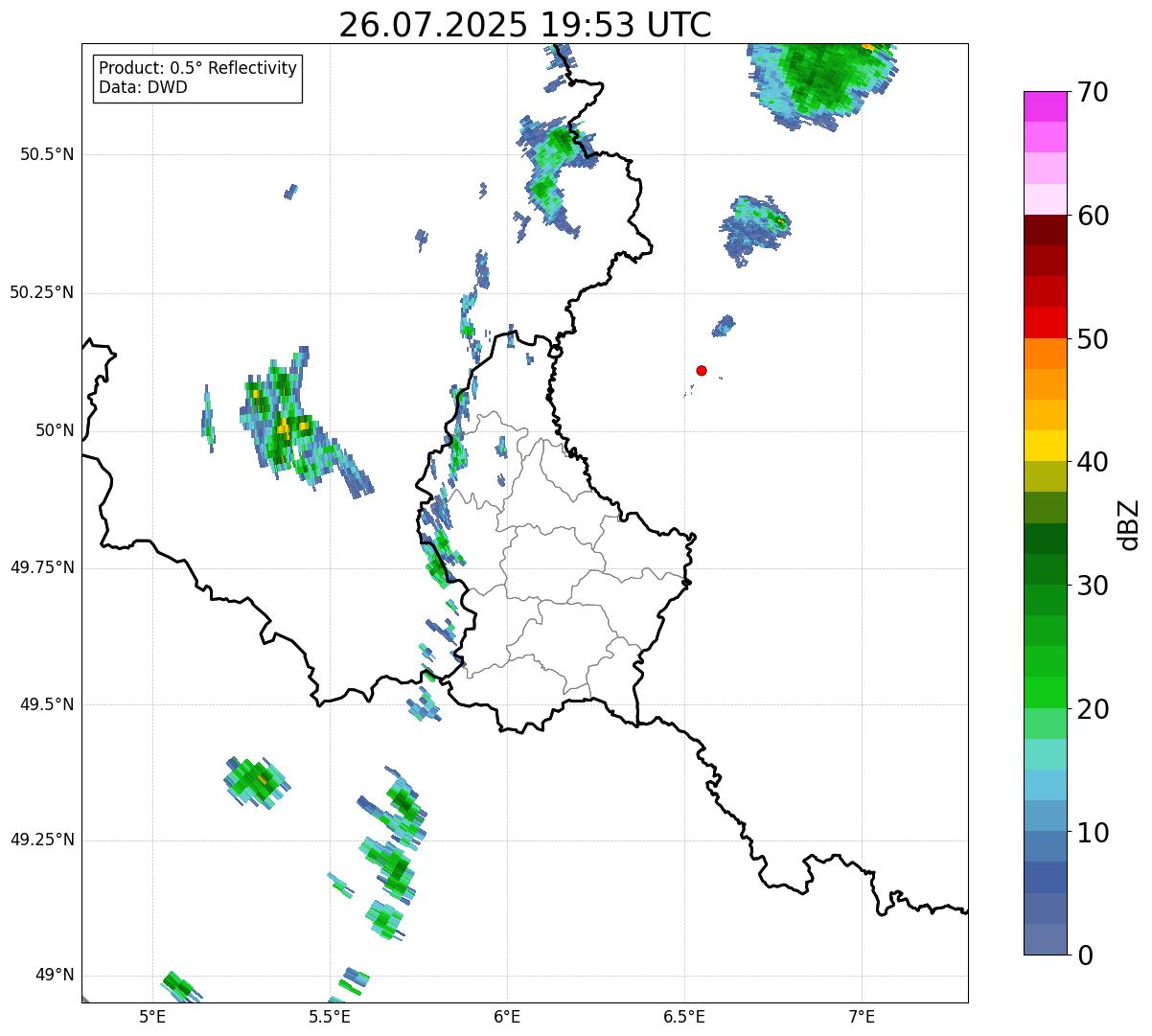Click the 40 dBZ colorbar tick label
Screen dimensions: 1152x1036
point(1092,462)
